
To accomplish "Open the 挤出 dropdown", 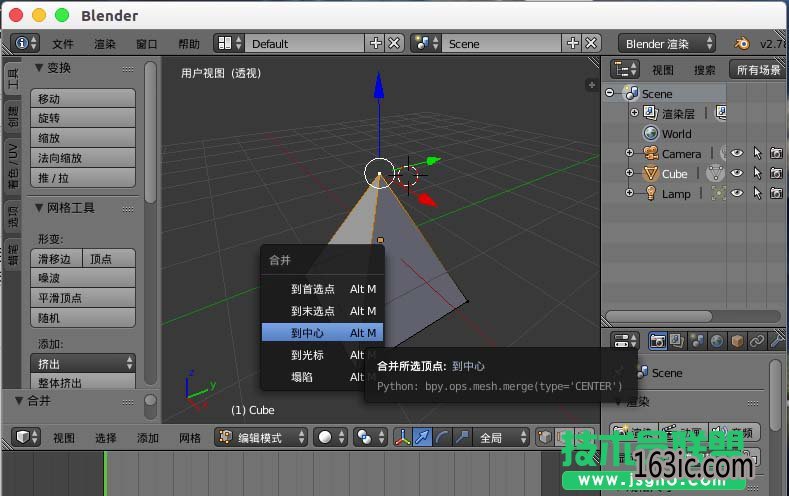I will point(83,363).
